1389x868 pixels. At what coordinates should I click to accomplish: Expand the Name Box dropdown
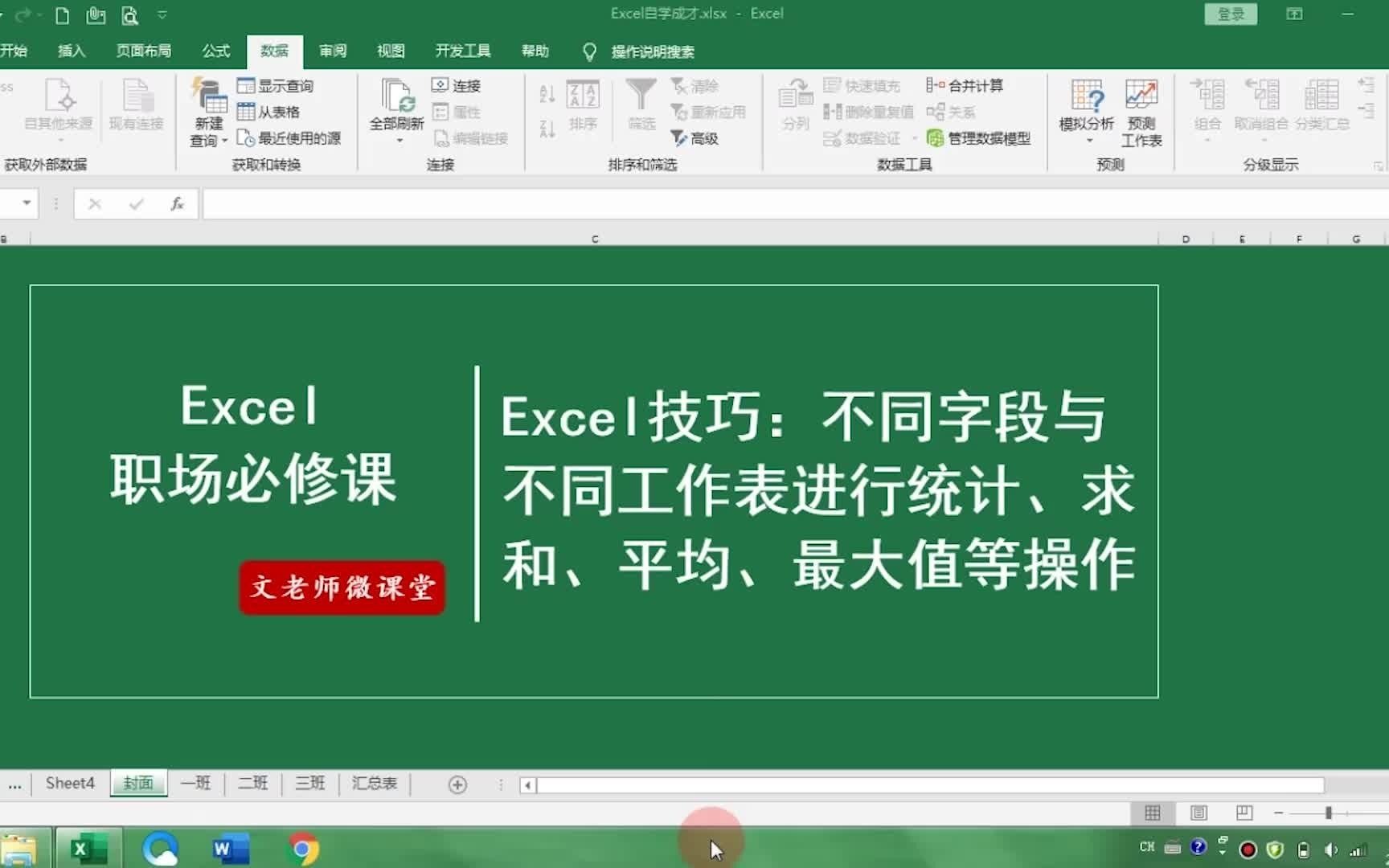pos(27,203)
